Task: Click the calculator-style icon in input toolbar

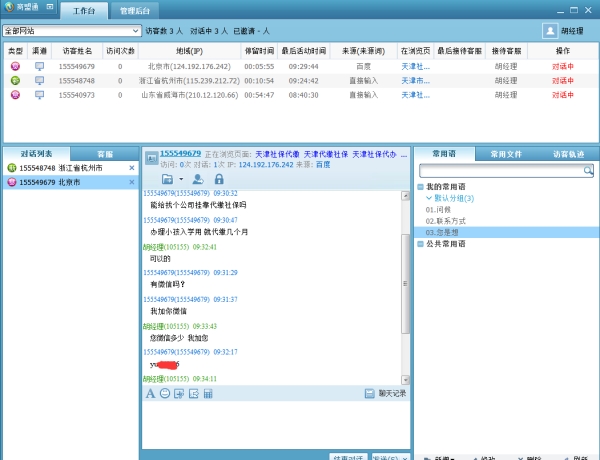Action: [208, 393]
